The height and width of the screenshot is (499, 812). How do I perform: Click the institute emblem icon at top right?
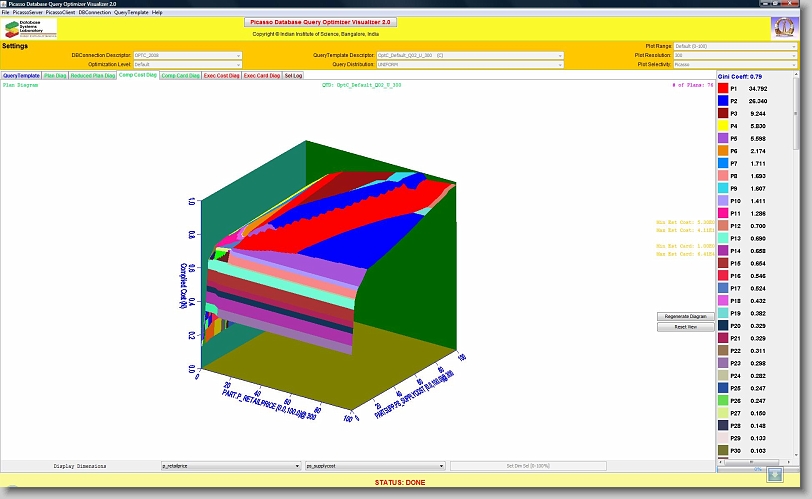(785, 28)
